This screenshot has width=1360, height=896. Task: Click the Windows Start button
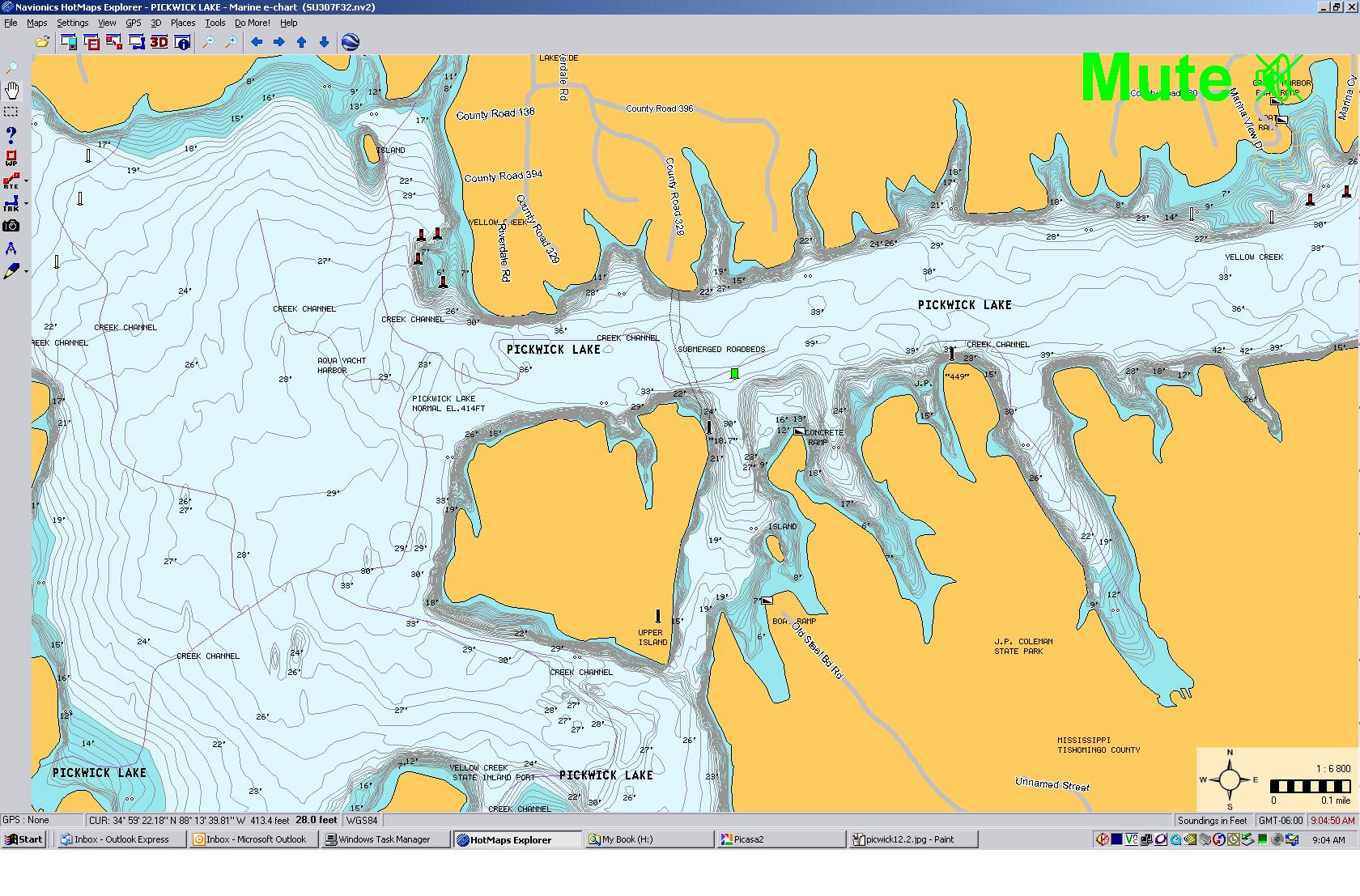tap(23, 839)
